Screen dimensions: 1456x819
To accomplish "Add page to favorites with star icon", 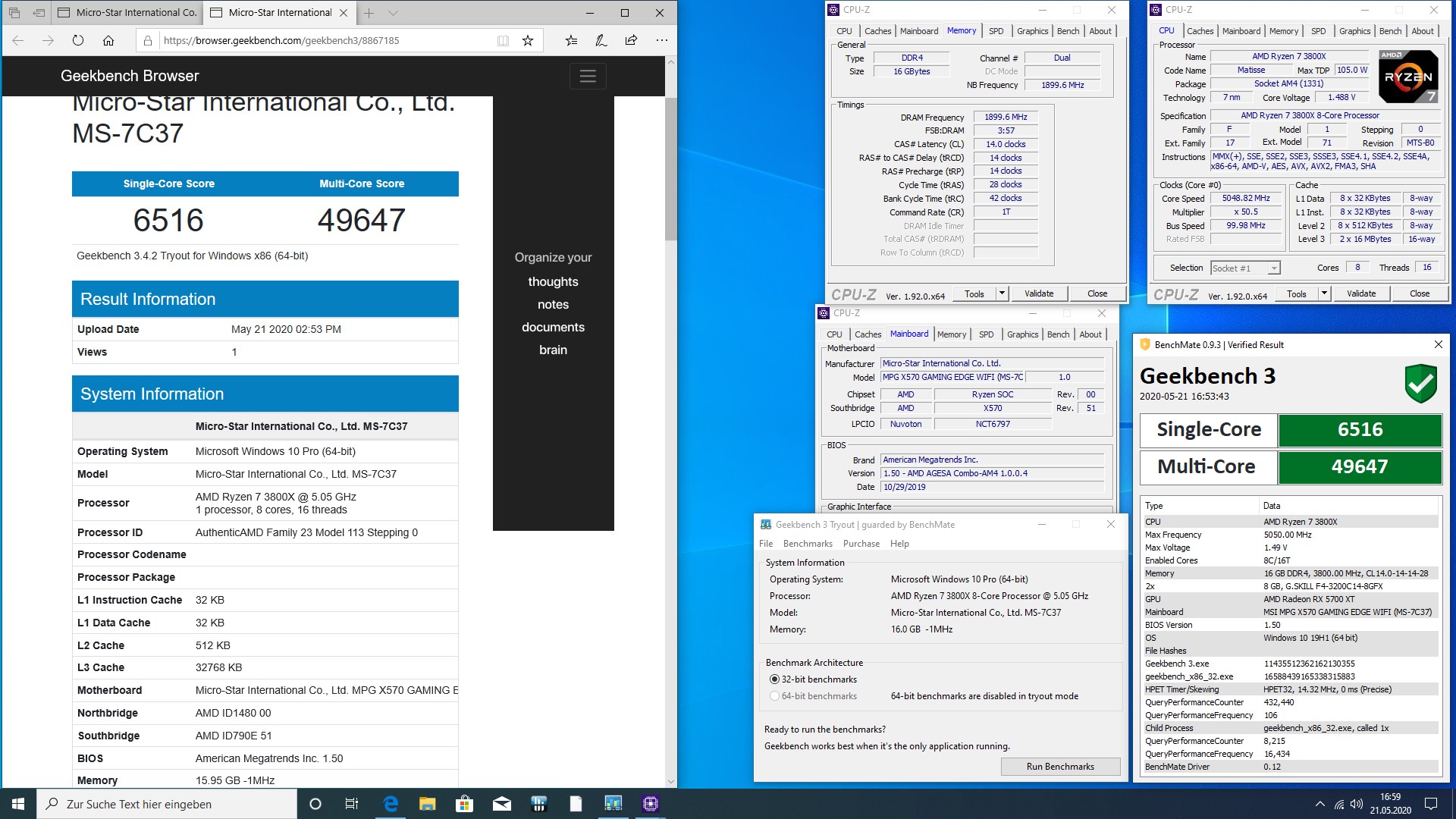I will point(528,40).
